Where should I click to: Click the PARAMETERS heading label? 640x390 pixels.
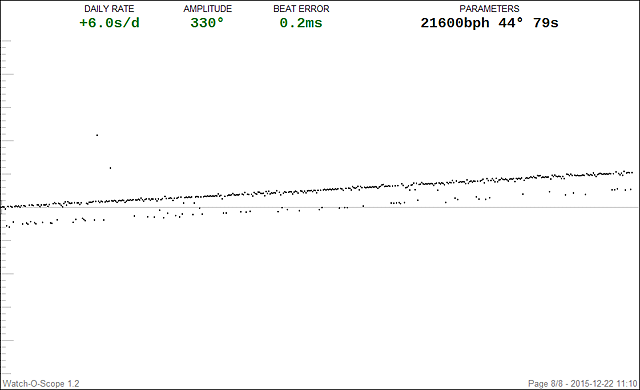(x=489, y=9)
